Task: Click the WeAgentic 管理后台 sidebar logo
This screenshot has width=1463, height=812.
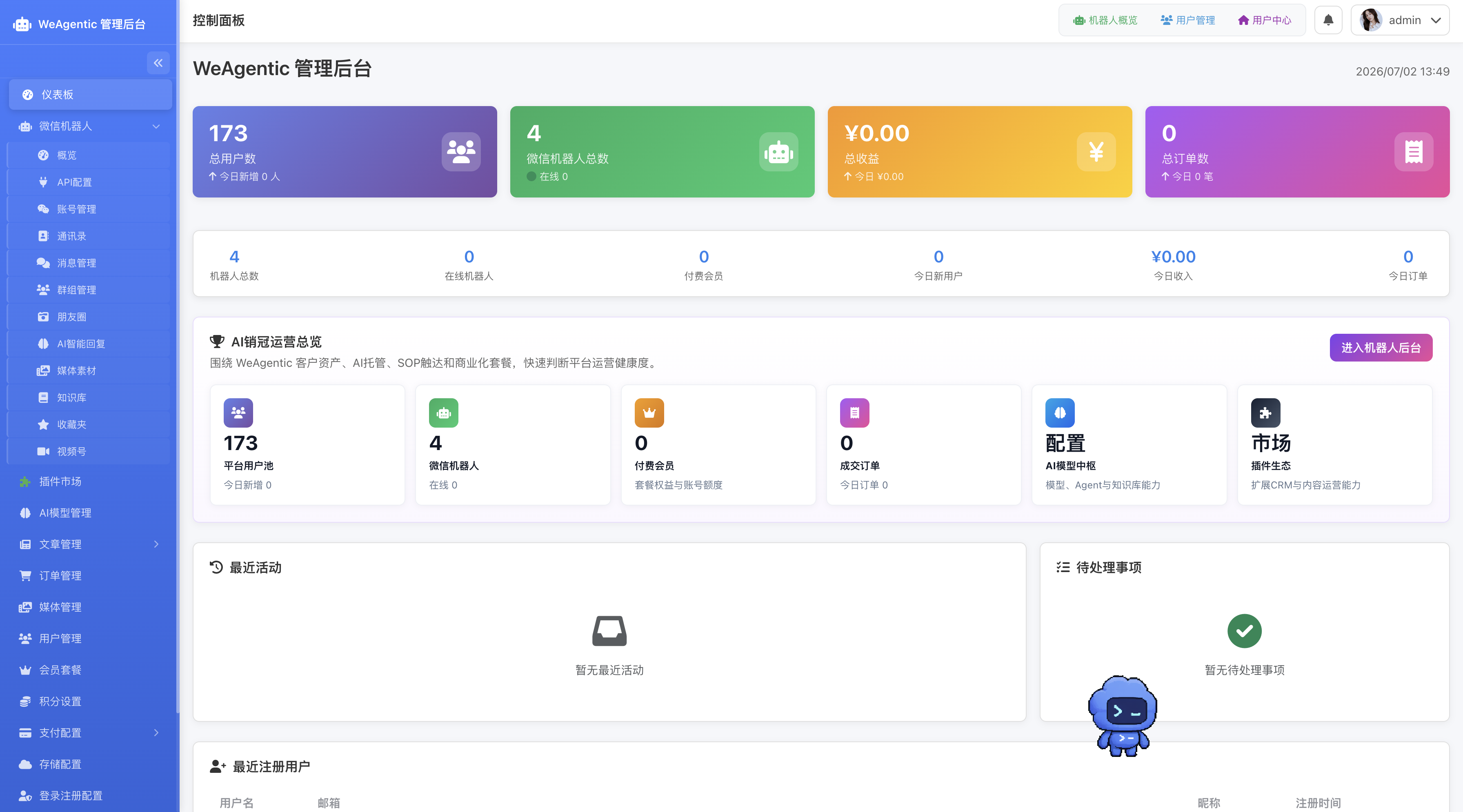Action: 80,24
